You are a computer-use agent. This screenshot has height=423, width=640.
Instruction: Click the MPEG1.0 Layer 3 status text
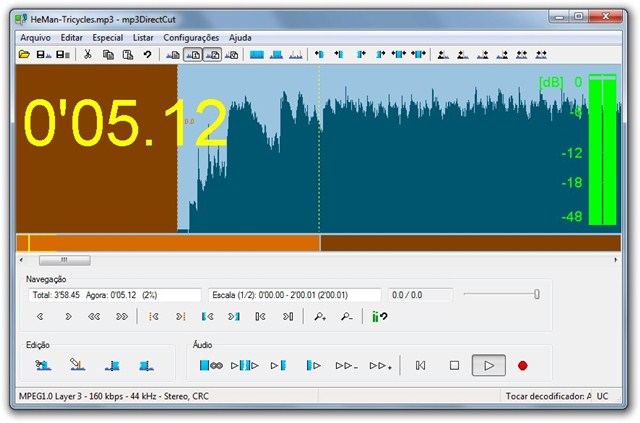114,396
